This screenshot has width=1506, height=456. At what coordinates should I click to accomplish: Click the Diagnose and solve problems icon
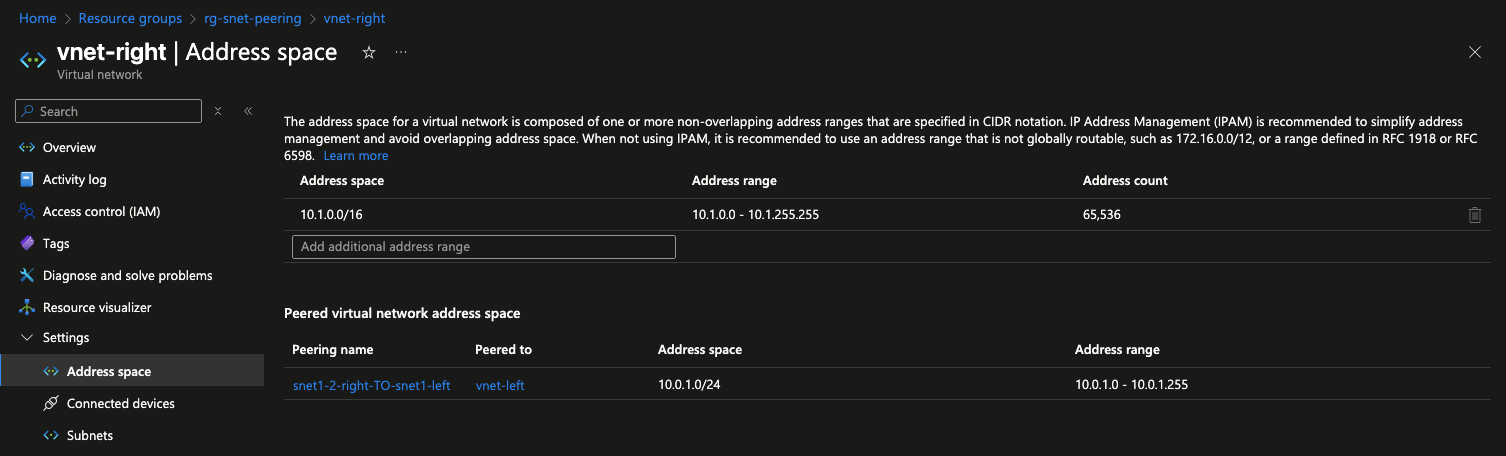pyautogui.click(x=27, y=275)
